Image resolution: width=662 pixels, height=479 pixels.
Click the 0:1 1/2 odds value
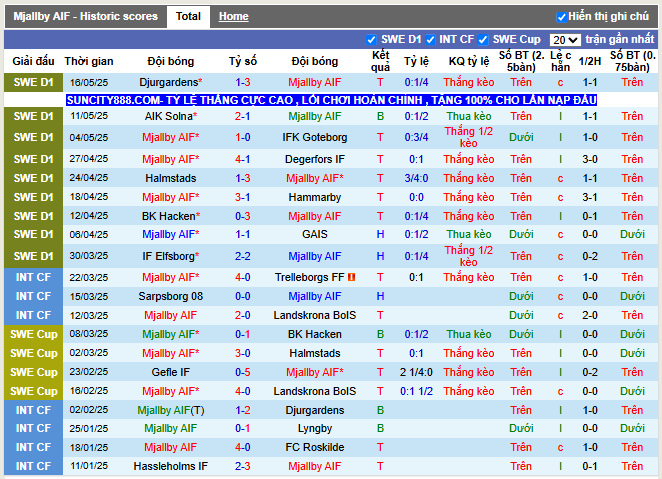pyautogui.click(x=416, y=391)
